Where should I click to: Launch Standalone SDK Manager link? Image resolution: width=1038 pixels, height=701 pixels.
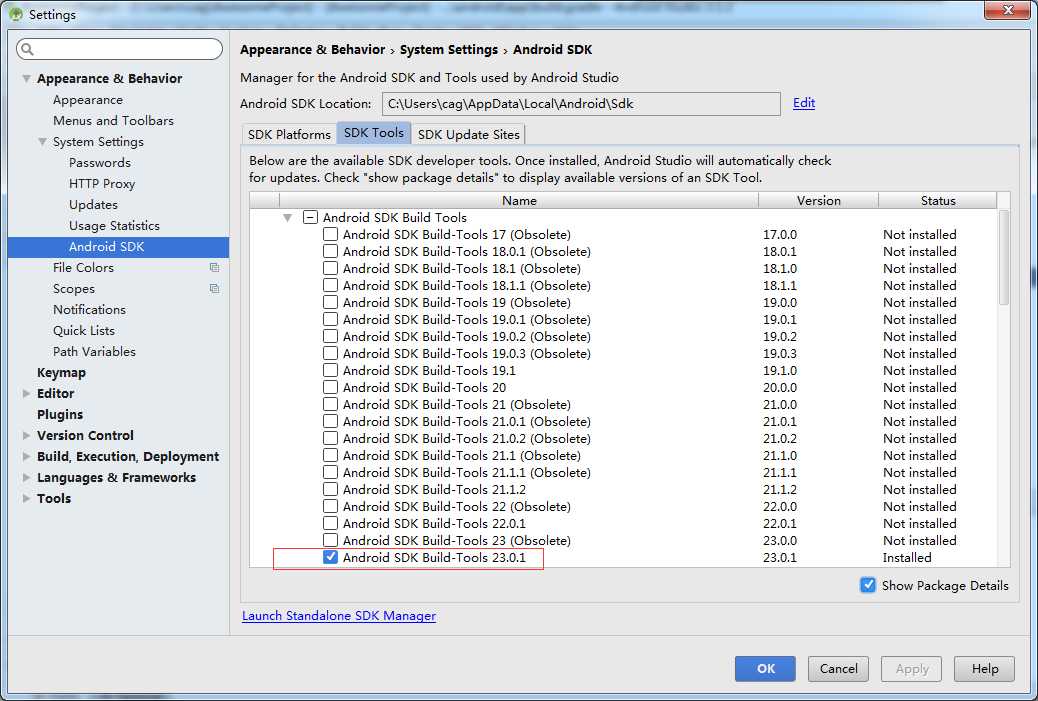click(x=339, y=616)
